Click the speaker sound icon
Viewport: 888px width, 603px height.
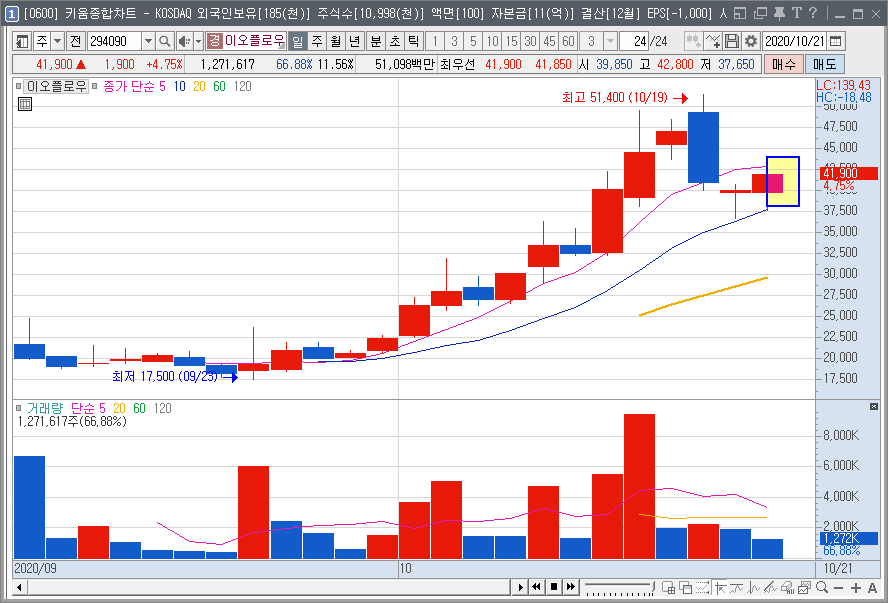coord(184,41)
